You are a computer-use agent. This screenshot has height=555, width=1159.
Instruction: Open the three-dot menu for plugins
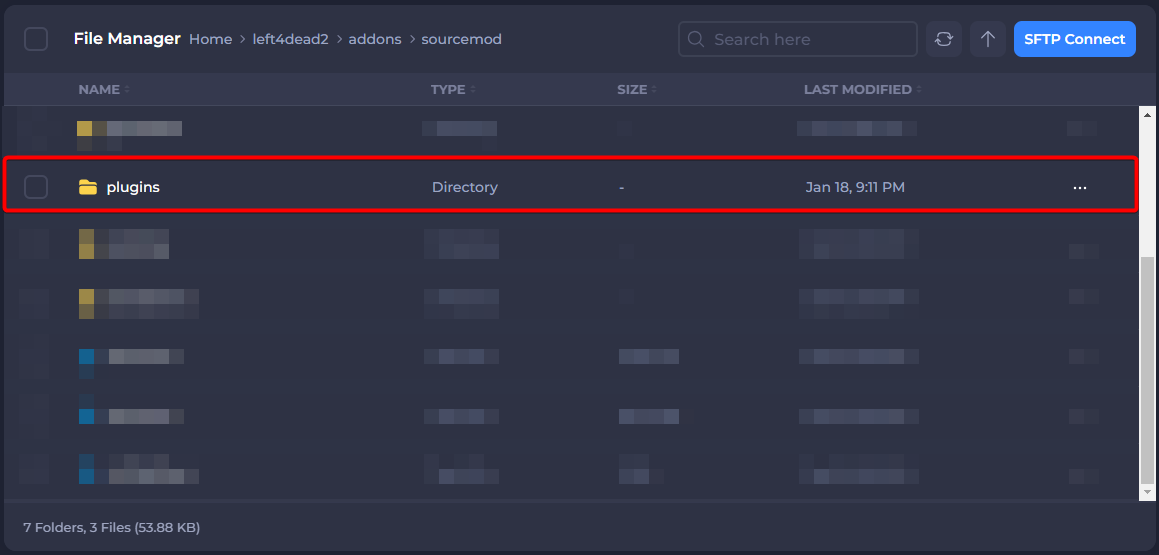1079,187
